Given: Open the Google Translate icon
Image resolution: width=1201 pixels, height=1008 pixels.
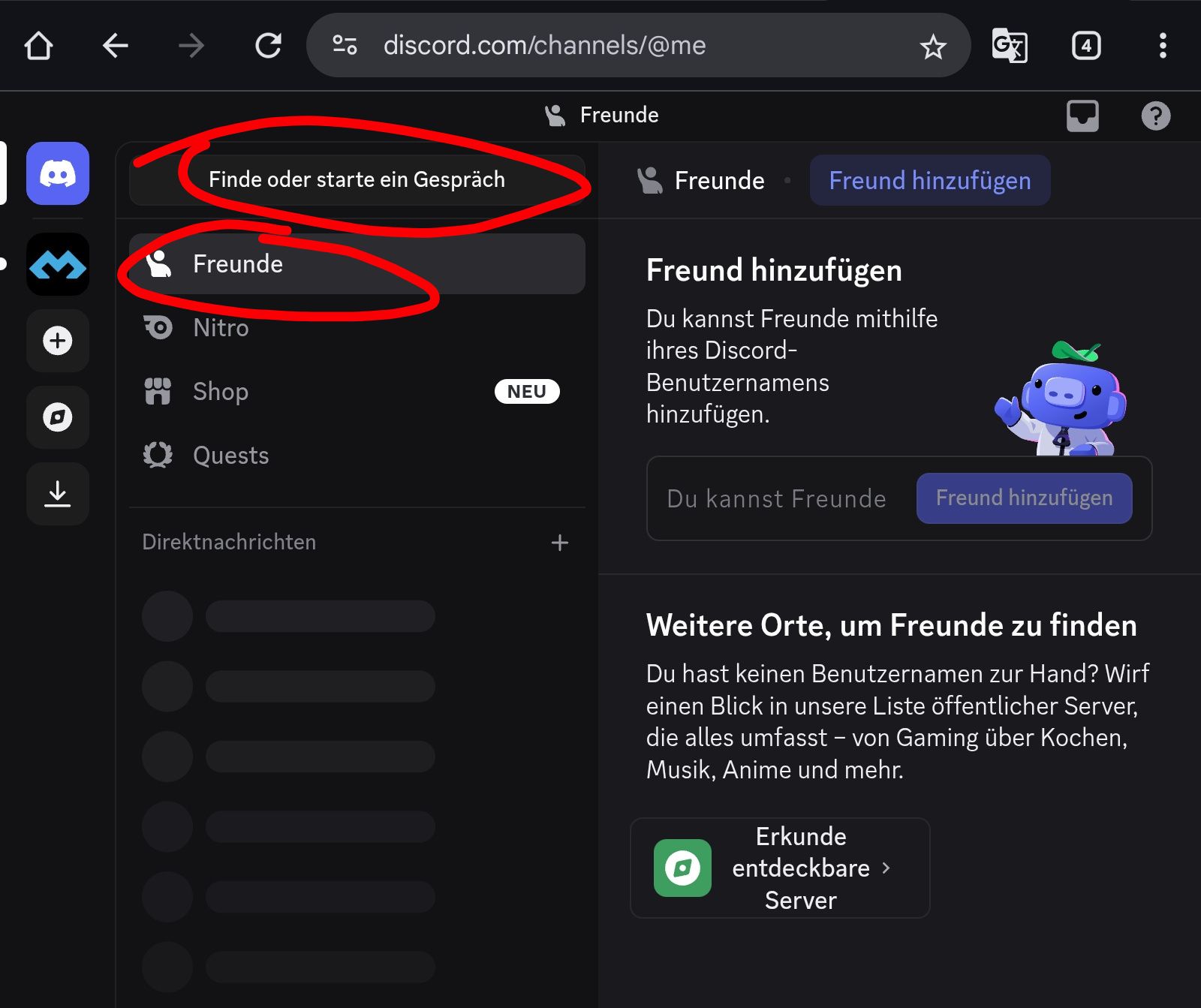Looking at the screenshot, I should (1009, 46).
